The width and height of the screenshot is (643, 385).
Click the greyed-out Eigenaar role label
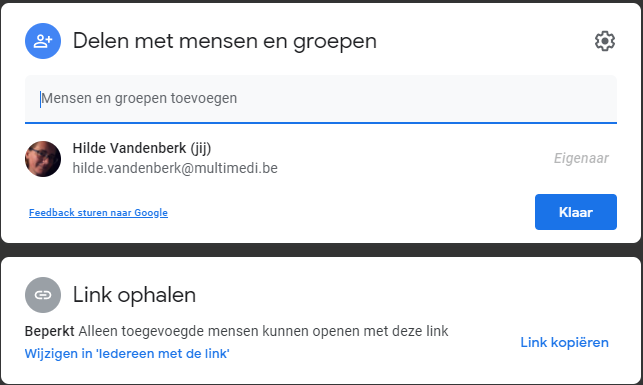pyautogui.click(x=581, y=158)
